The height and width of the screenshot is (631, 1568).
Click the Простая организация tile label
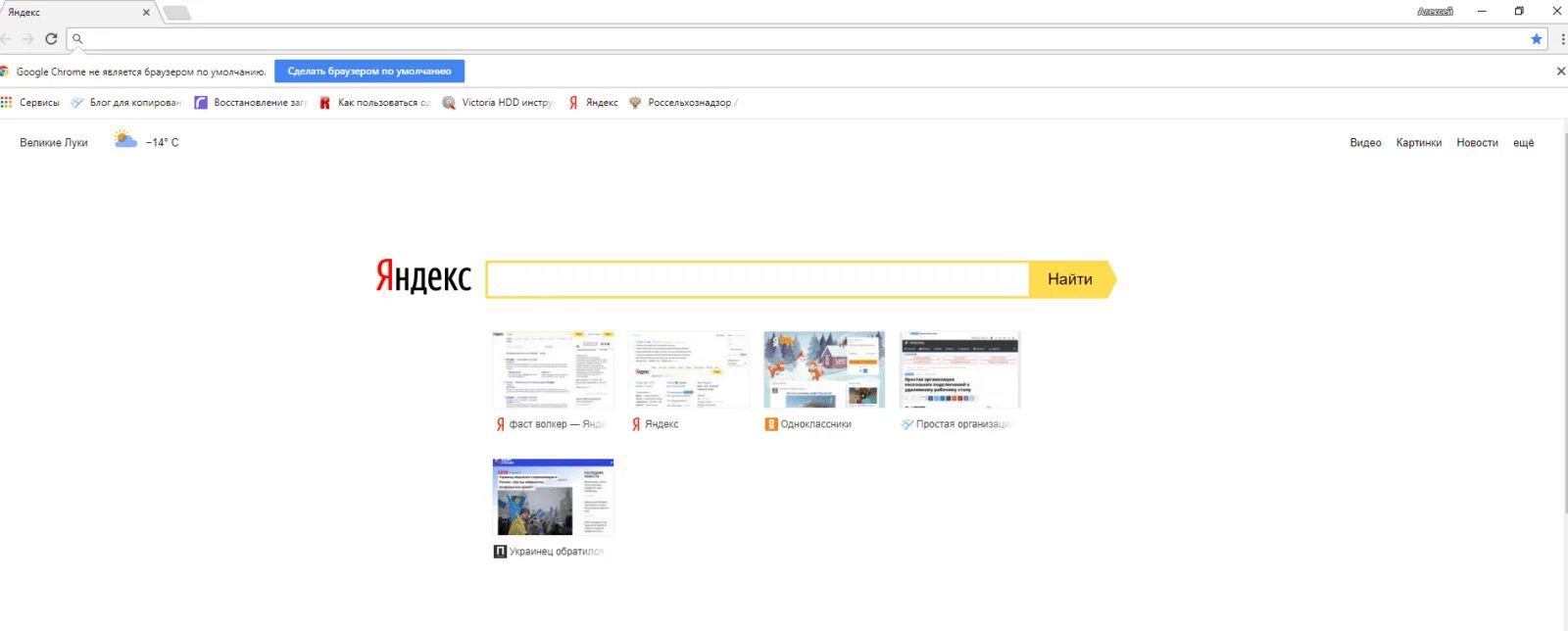tap(964, 424)
